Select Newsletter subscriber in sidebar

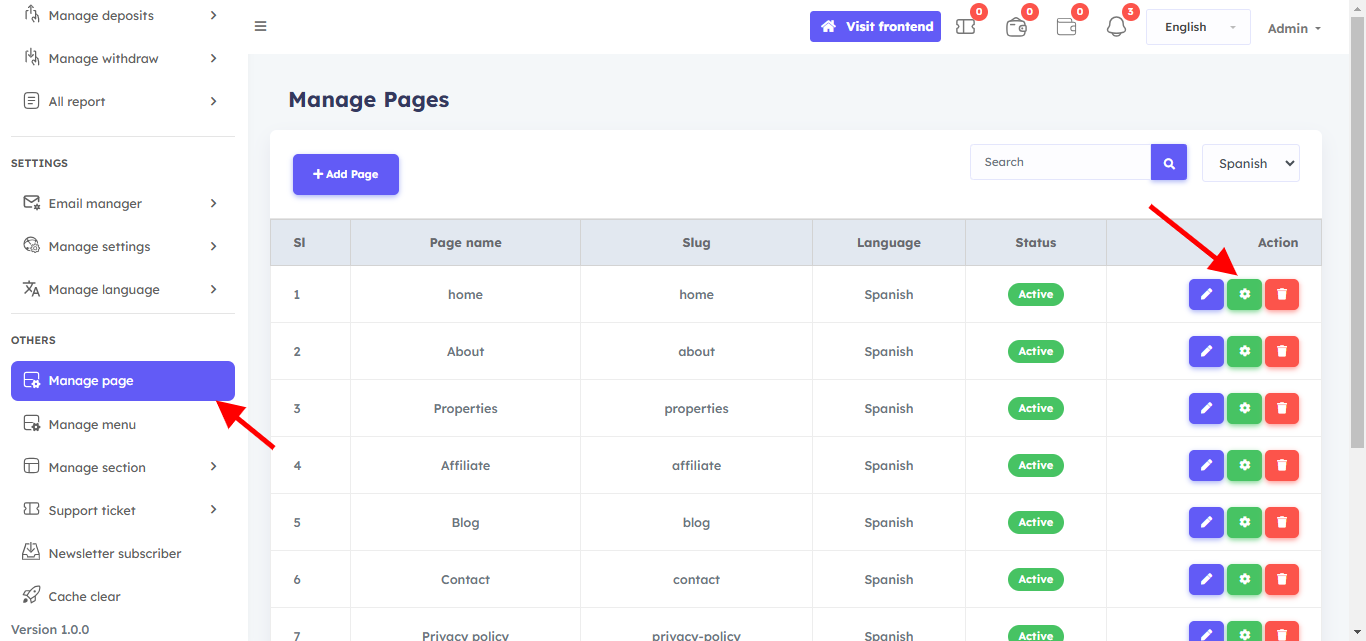[114, 554]
